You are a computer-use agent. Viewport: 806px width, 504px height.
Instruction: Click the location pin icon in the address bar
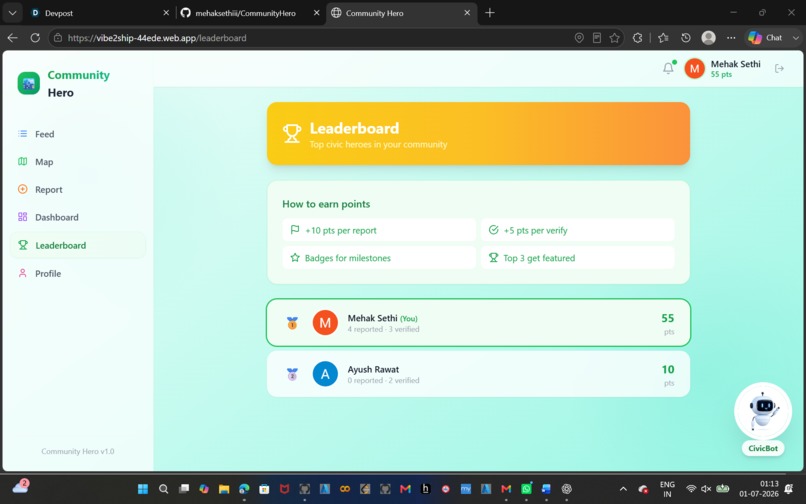click(579, 38)
